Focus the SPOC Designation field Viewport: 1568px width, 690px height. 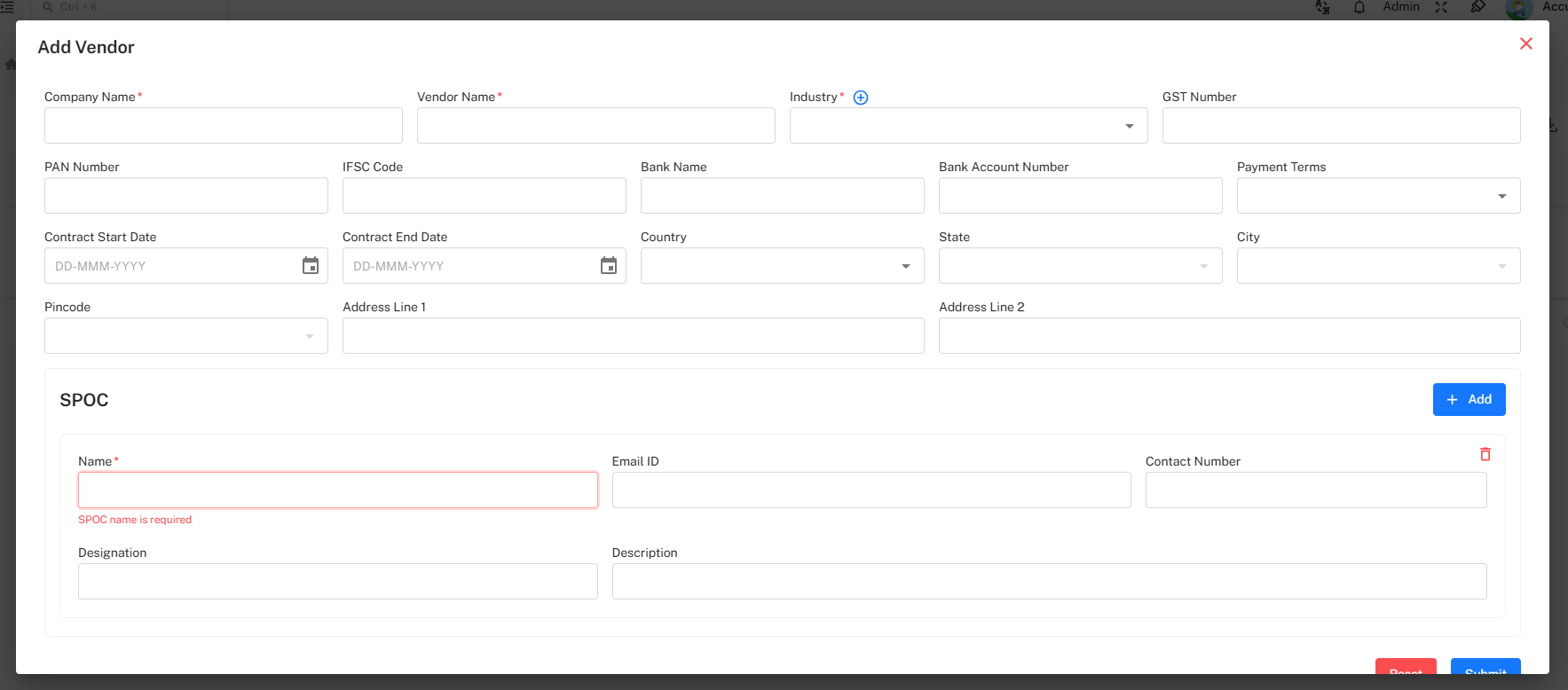coord(337,582)
